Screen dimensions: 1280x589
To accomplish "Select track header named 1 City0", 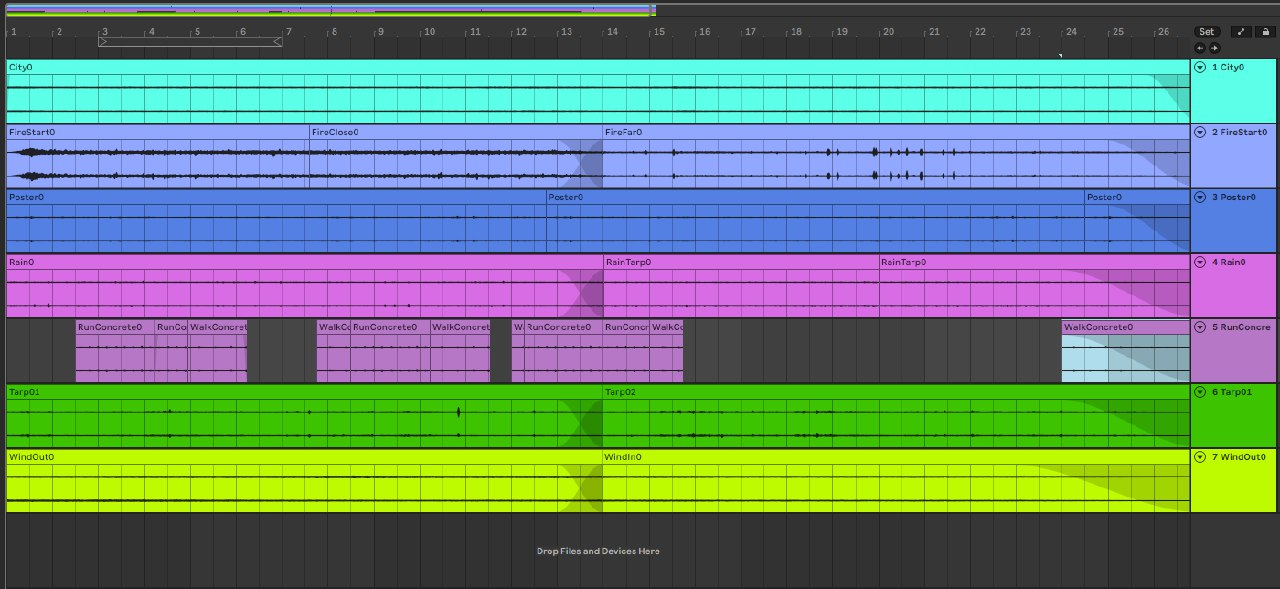I will [1234, 91].
